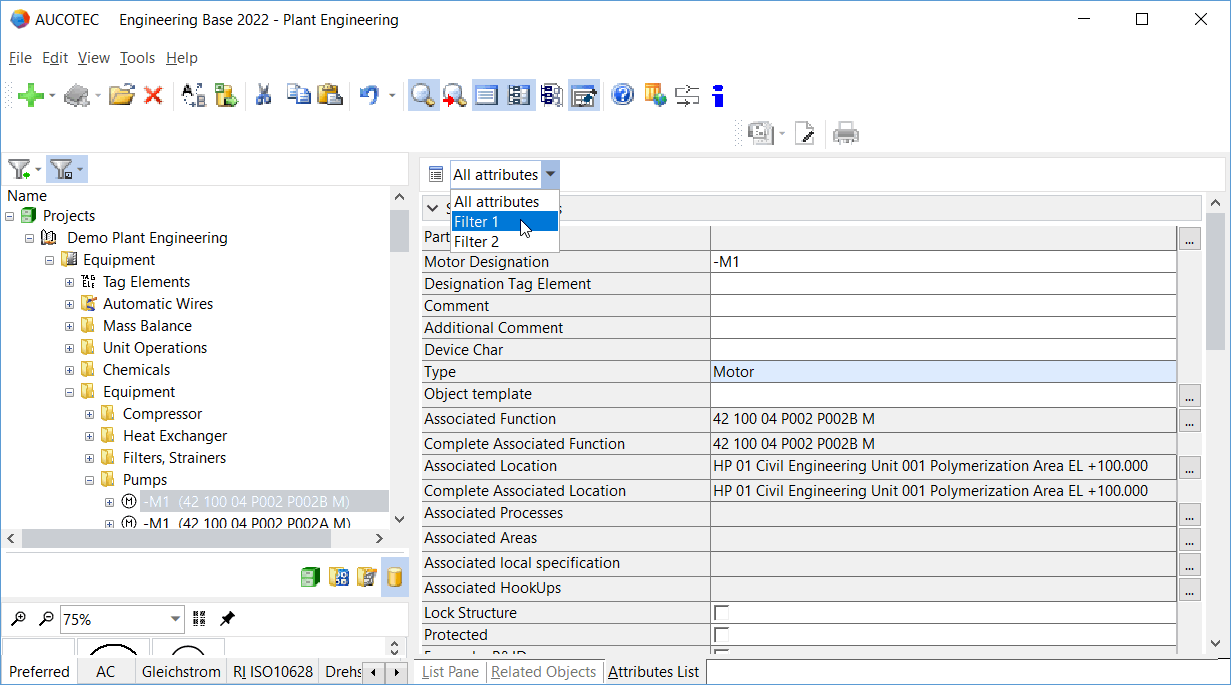
Task: Open the Tools menu
Action: pos(137,58)
